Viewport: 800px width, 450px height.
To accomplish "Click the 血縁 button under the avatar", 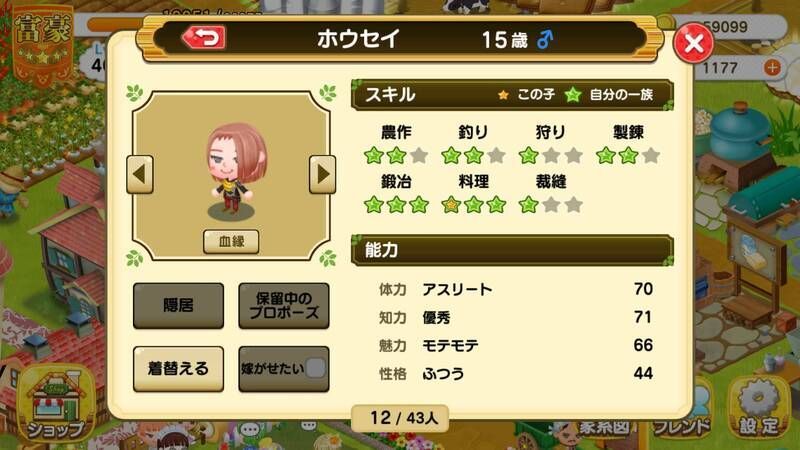I will (x=231, y=241).
